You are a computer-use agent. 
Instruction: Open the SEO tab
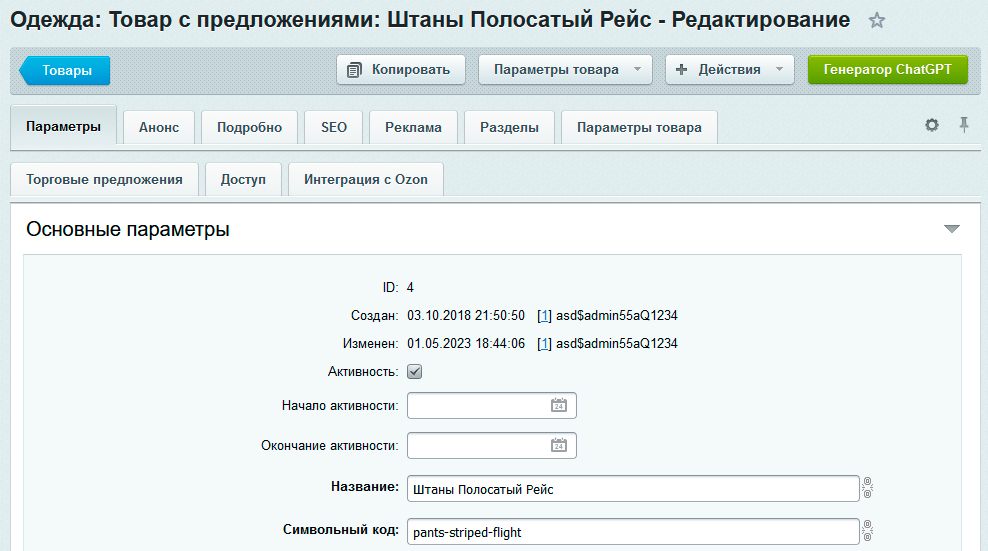tap(334, 127)
